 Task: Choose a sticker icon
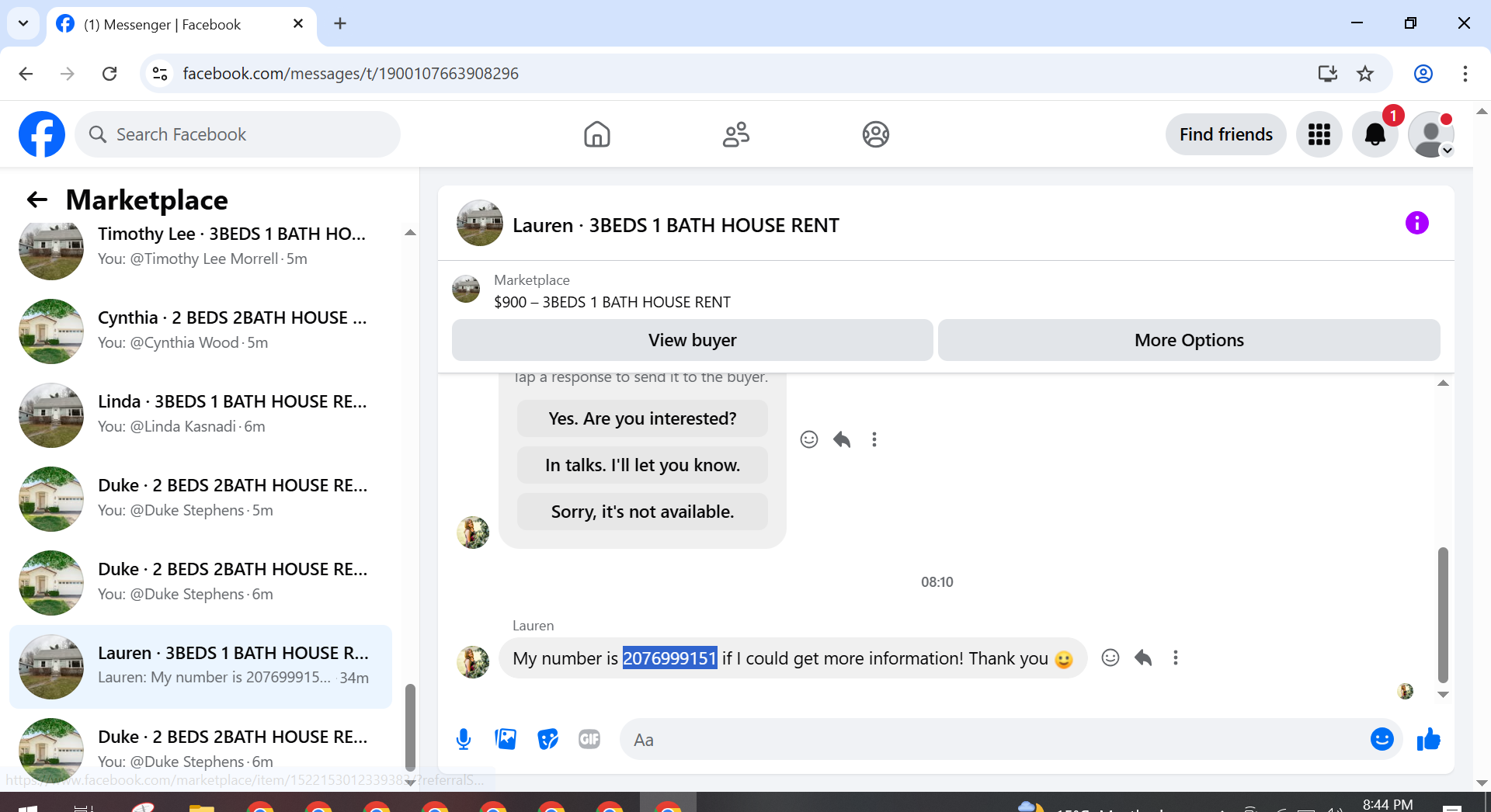pyautogui.click(x=547, y=739)
